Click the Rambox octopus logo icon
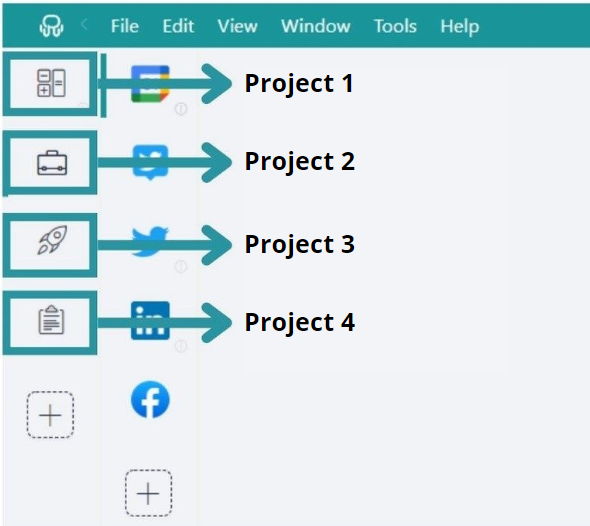Viewport: 590px width, 526px height. (x=51, y=26)
